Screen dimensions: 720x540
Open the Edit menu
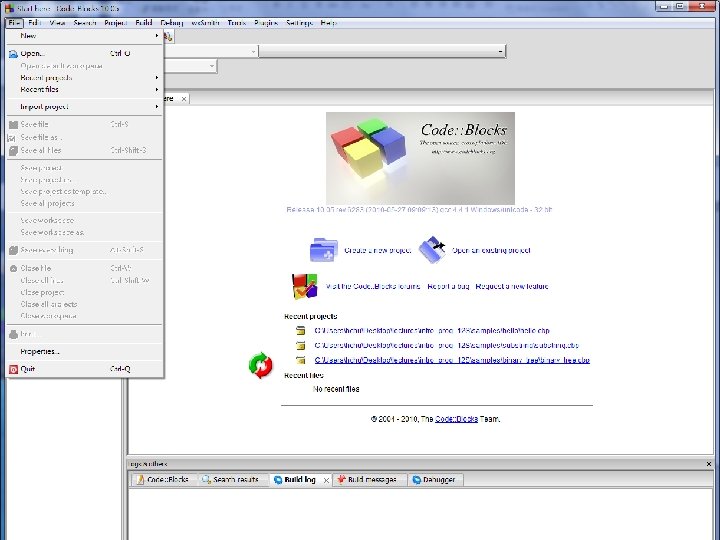[35, 22]
